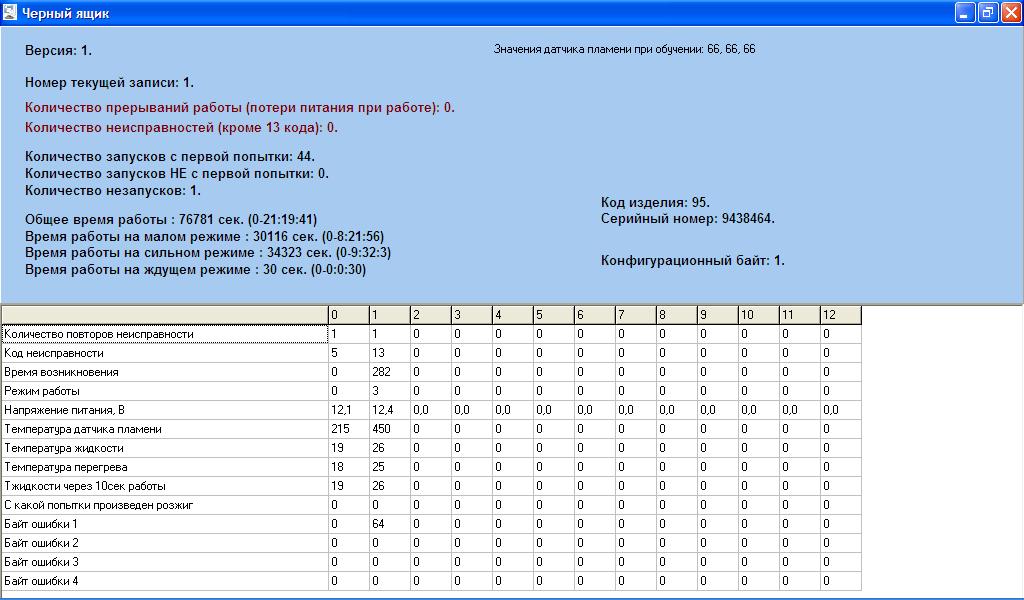The image size is (1024, 600).
Task: Click the 'Серийный номер: 9438464.' text
Action: pos(688,219)
